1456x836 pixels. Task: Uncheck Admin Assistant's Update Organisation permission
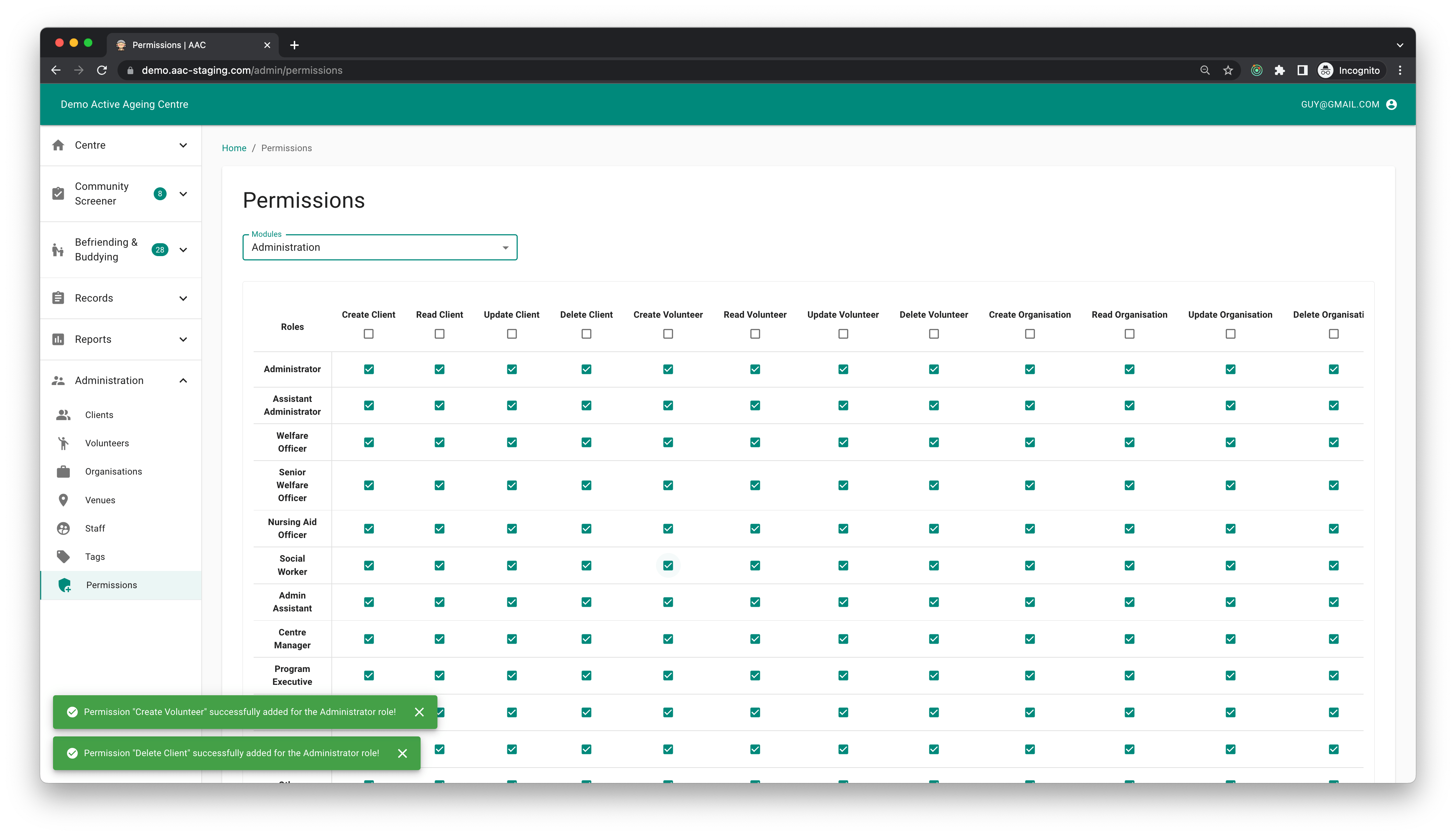pyautogui.click(x=1230, y=602)
